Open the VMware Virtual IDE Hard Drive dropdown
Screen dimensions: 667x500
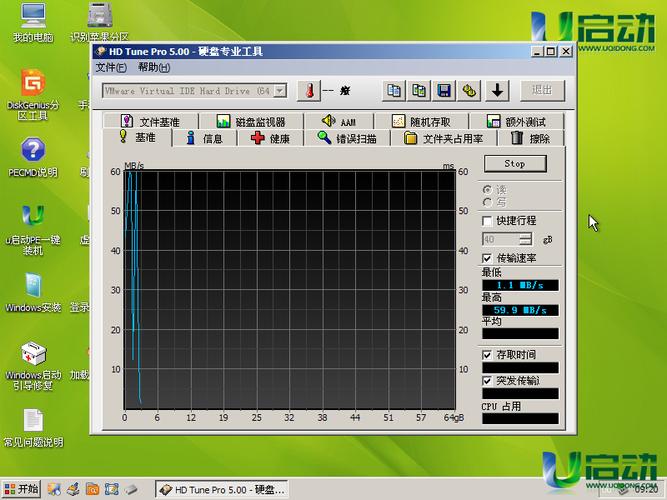[280, 91]
